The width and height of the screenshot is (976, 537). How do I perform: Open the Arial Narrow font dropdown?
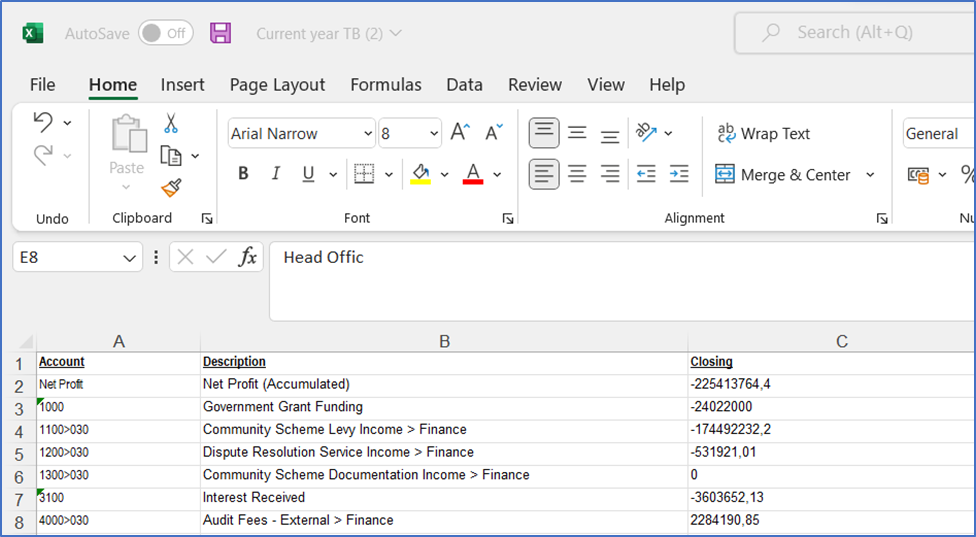pyautogui.click(x=368, y=134)
